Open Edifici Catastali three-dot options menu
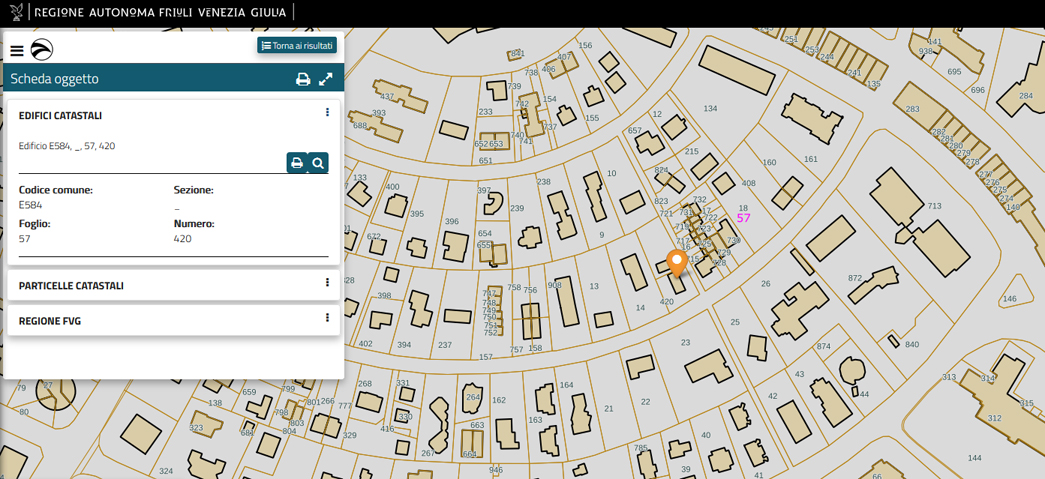Image resolution: width=1045 pixels, height=479 pixels. tap(327, 113)
